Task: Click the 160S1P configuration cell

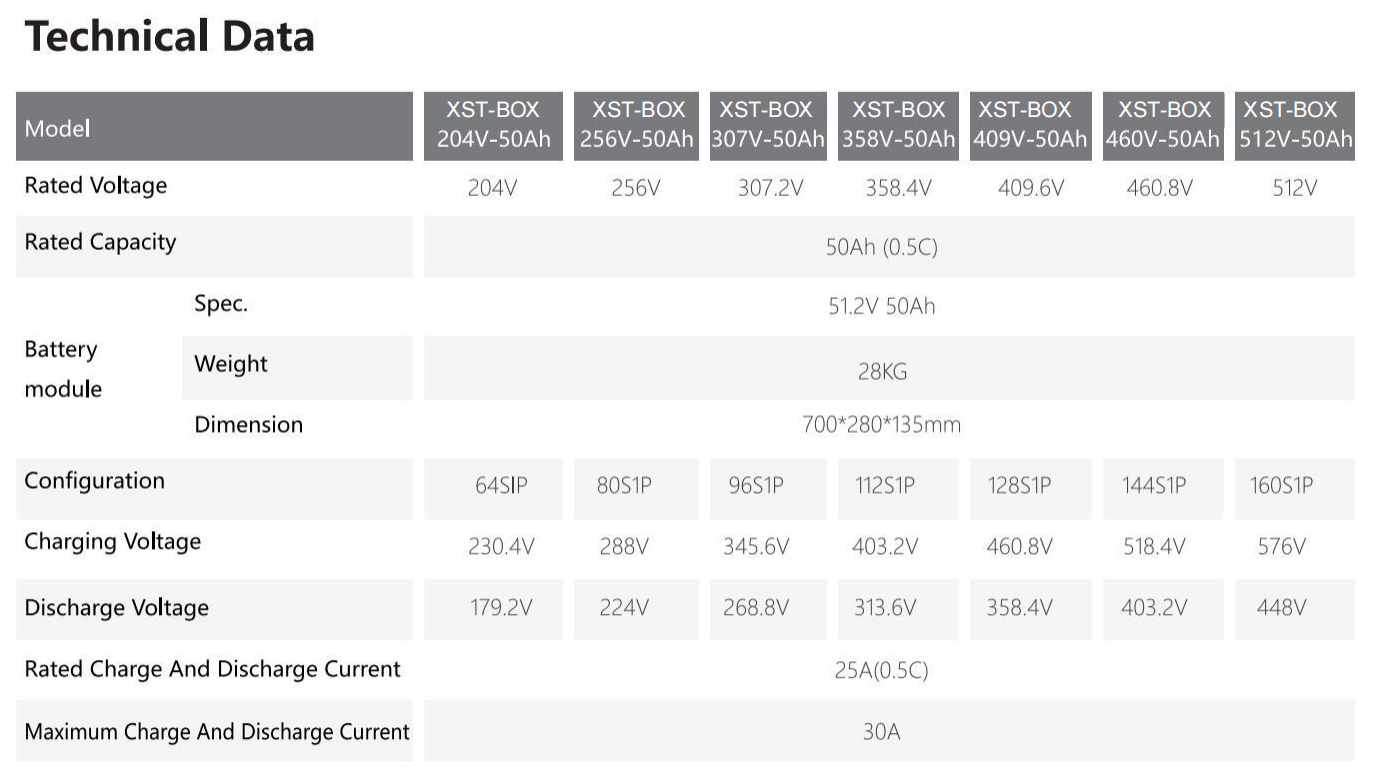Action: [1281, 486]
